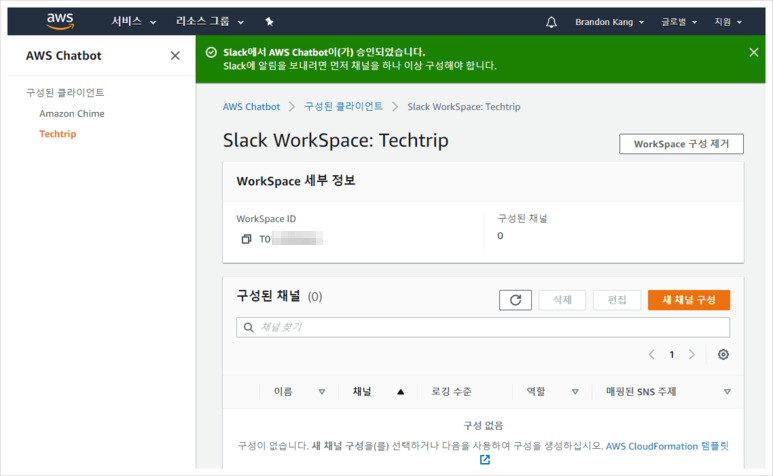Open table settings gear icon
The width and height of the screenshot is (773, 476).
click(x=723, y=354)
